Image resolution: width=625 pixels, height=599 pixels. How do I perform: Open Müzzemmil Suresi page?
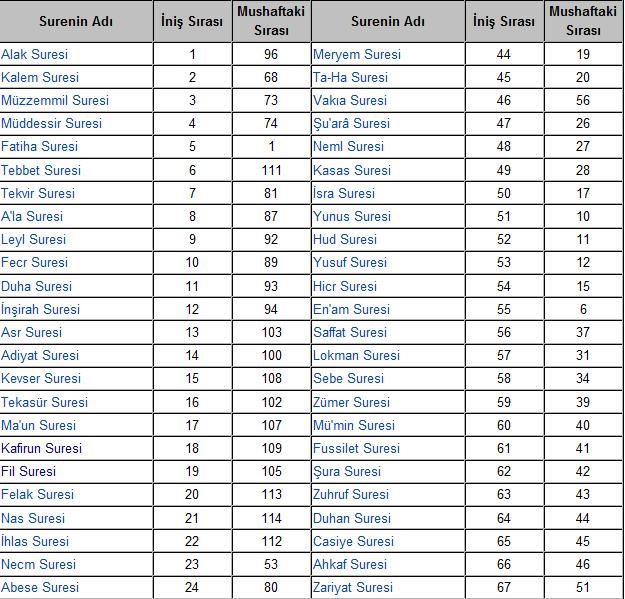[55, 100]
